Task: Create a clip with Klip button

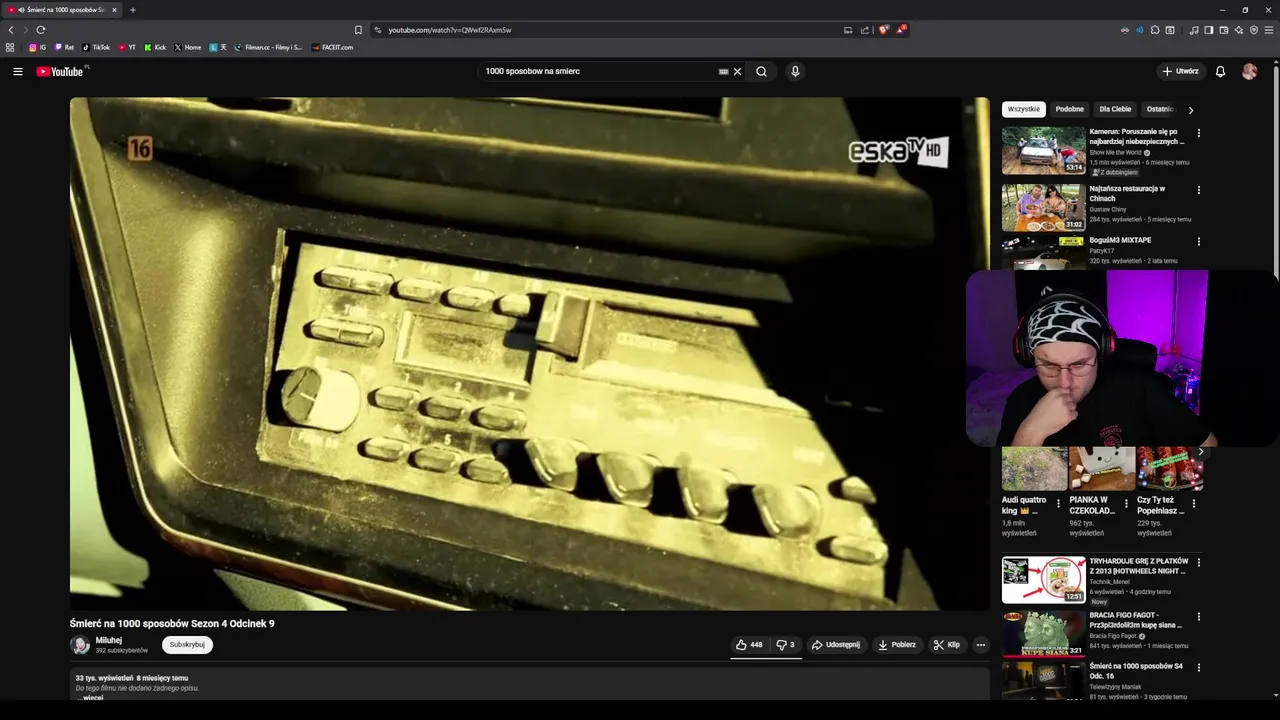Action: pos(947,645)
